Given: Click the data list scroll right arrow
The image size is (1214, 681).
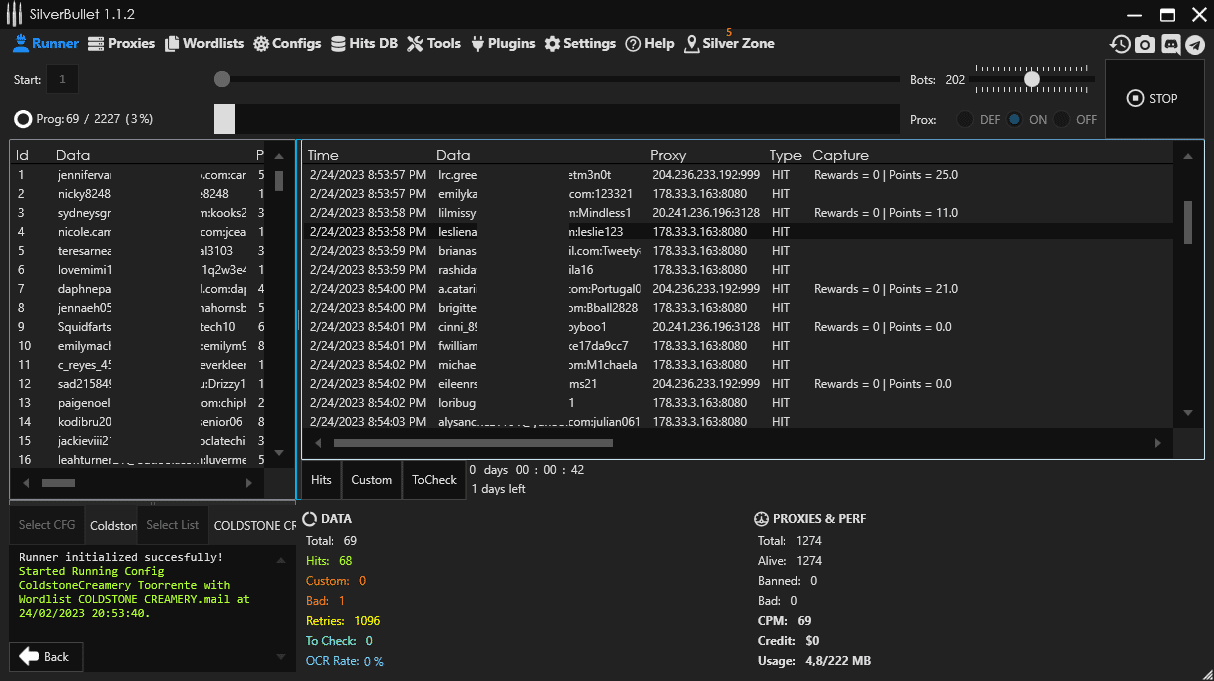Looking at the screenshot, I should 249,483.
